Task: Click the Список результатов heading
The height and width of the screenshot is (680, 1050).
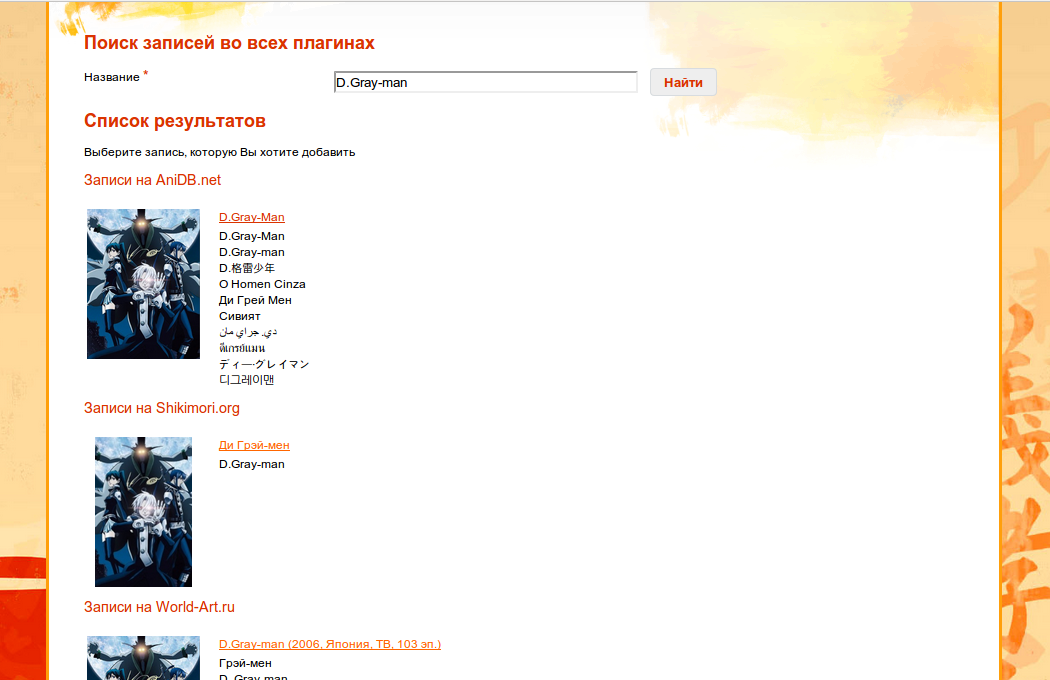Action: tap(175, 120)
